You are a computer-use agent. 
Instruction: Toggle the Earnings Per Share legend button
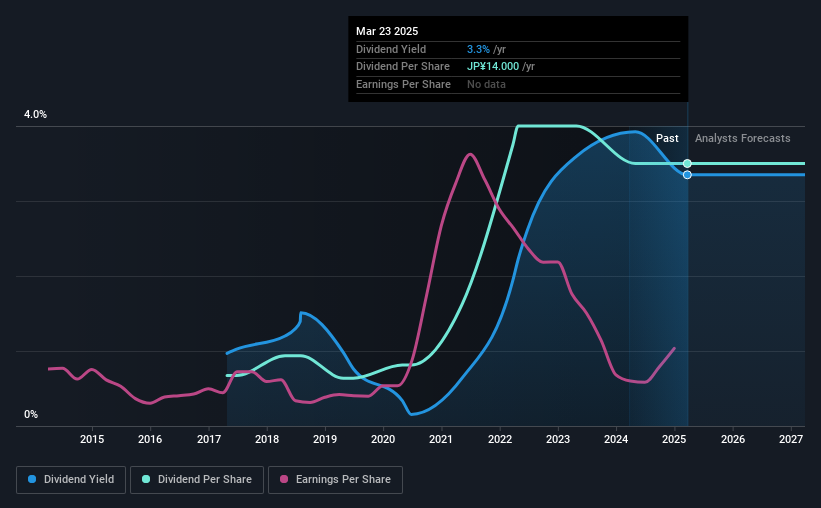[335, 480]
